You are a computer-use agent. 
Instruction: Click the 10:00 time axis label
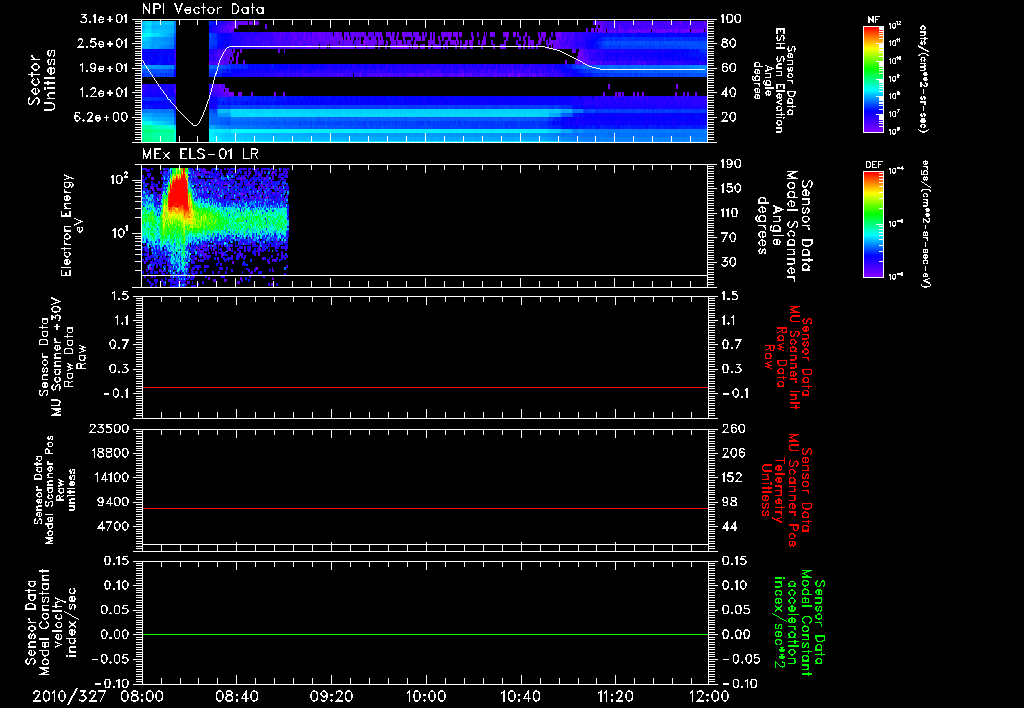[x=426, y=696]
